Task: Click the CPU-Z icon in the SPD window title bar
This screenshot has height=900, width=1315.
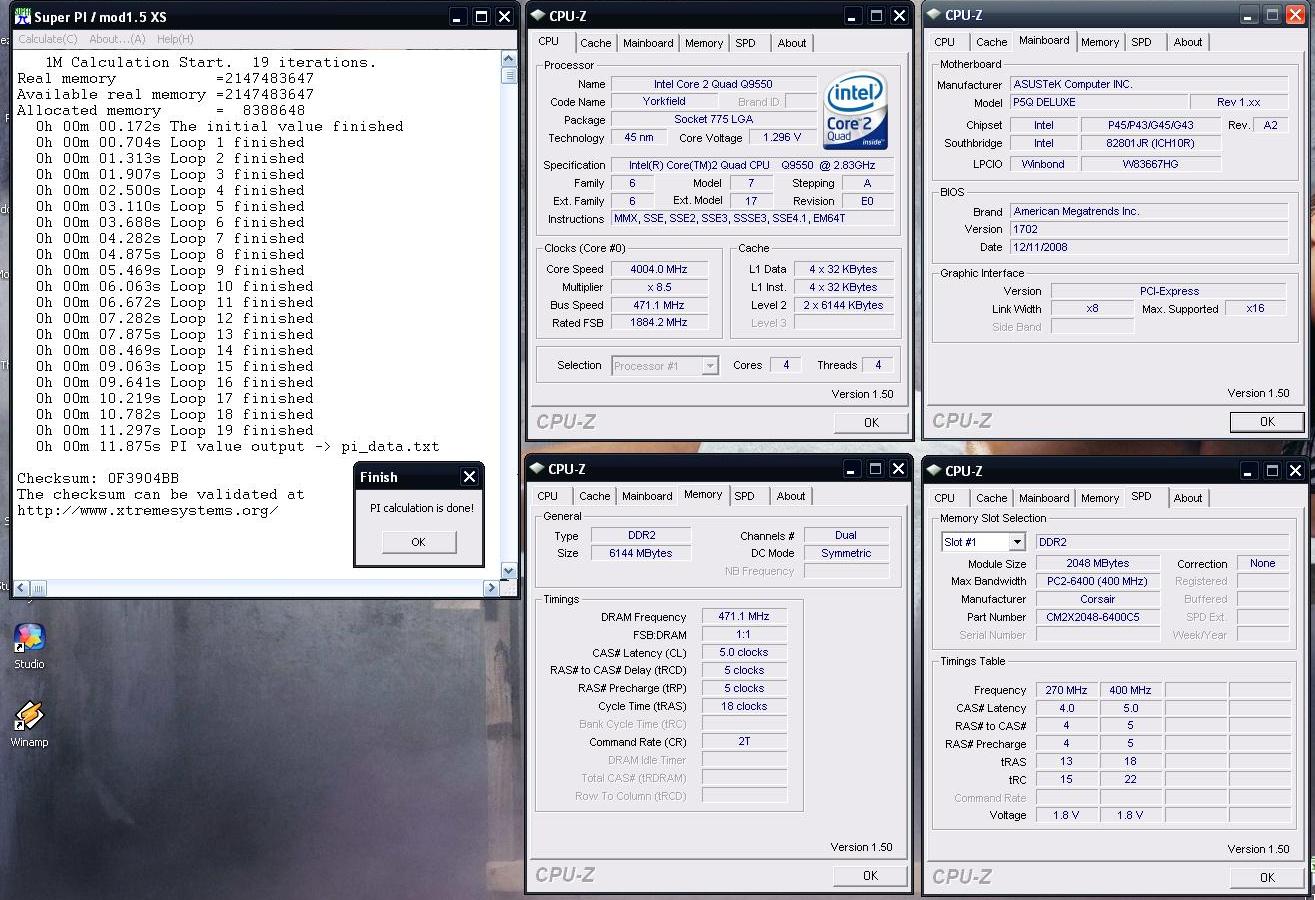Action: point(934,470)
